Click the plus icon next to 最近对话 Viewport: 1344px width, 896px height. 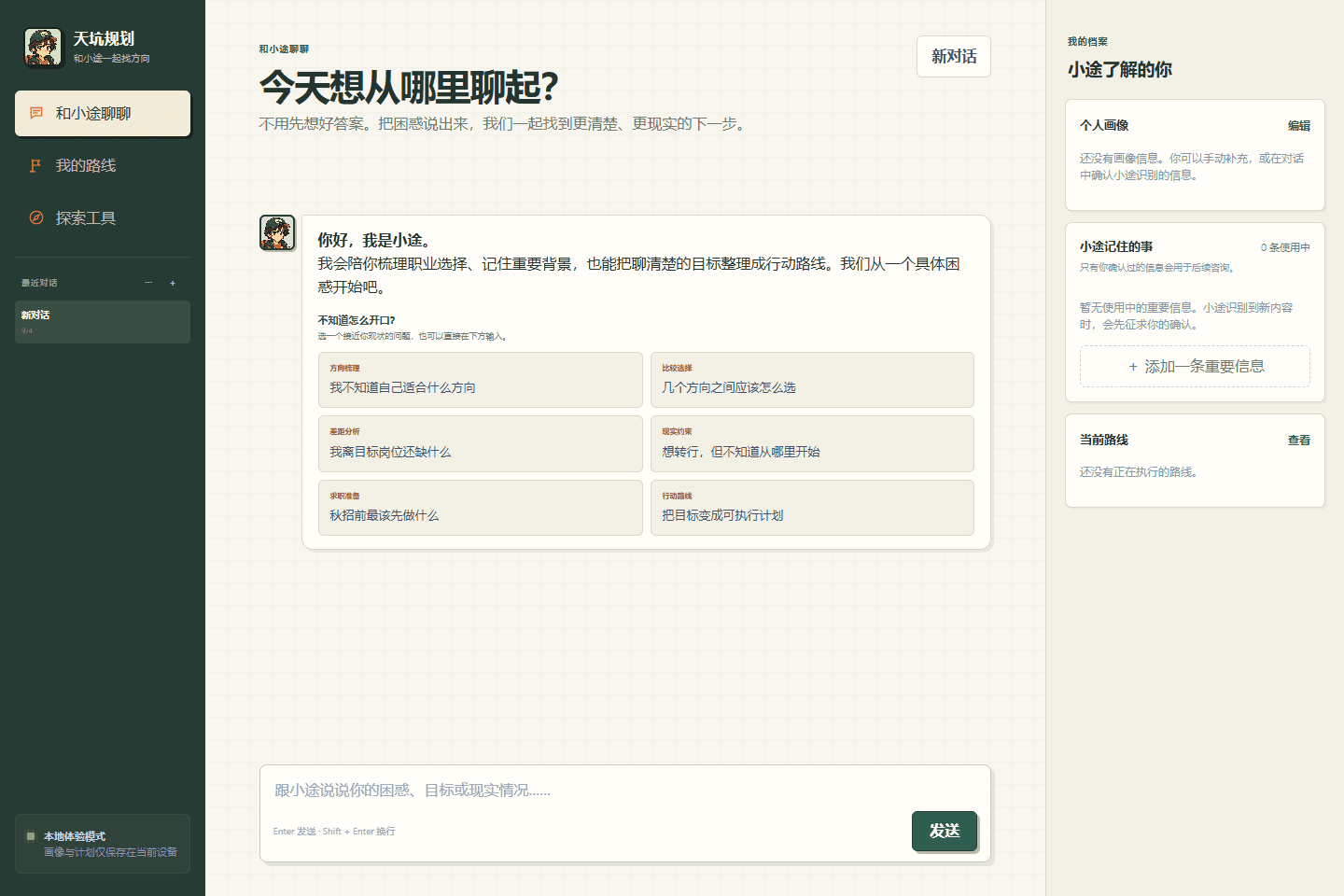[x=173, y=283]
